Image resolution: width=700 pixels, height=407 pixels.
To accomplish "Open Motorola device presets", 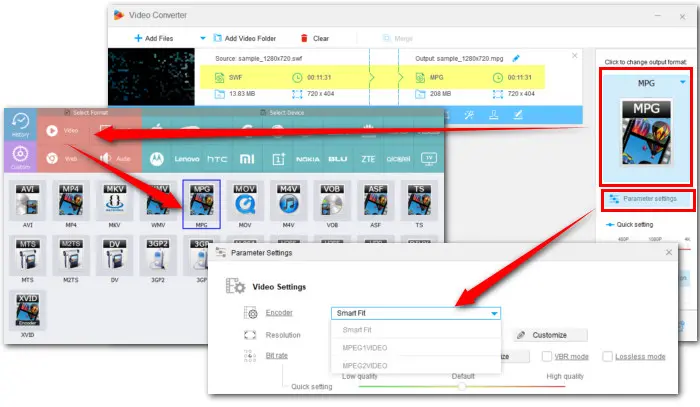I will (157, 159).
